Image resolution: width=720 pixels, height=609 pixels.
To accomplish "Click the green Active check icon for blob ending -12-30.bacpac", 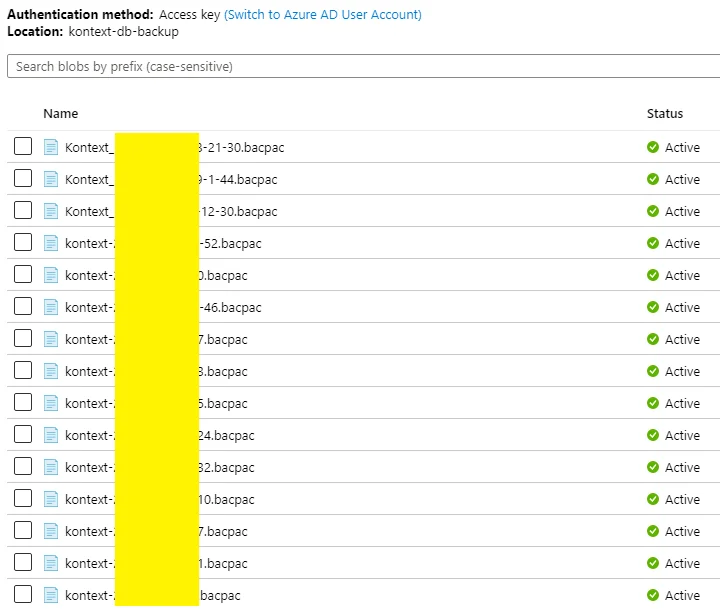I will 653,211.
